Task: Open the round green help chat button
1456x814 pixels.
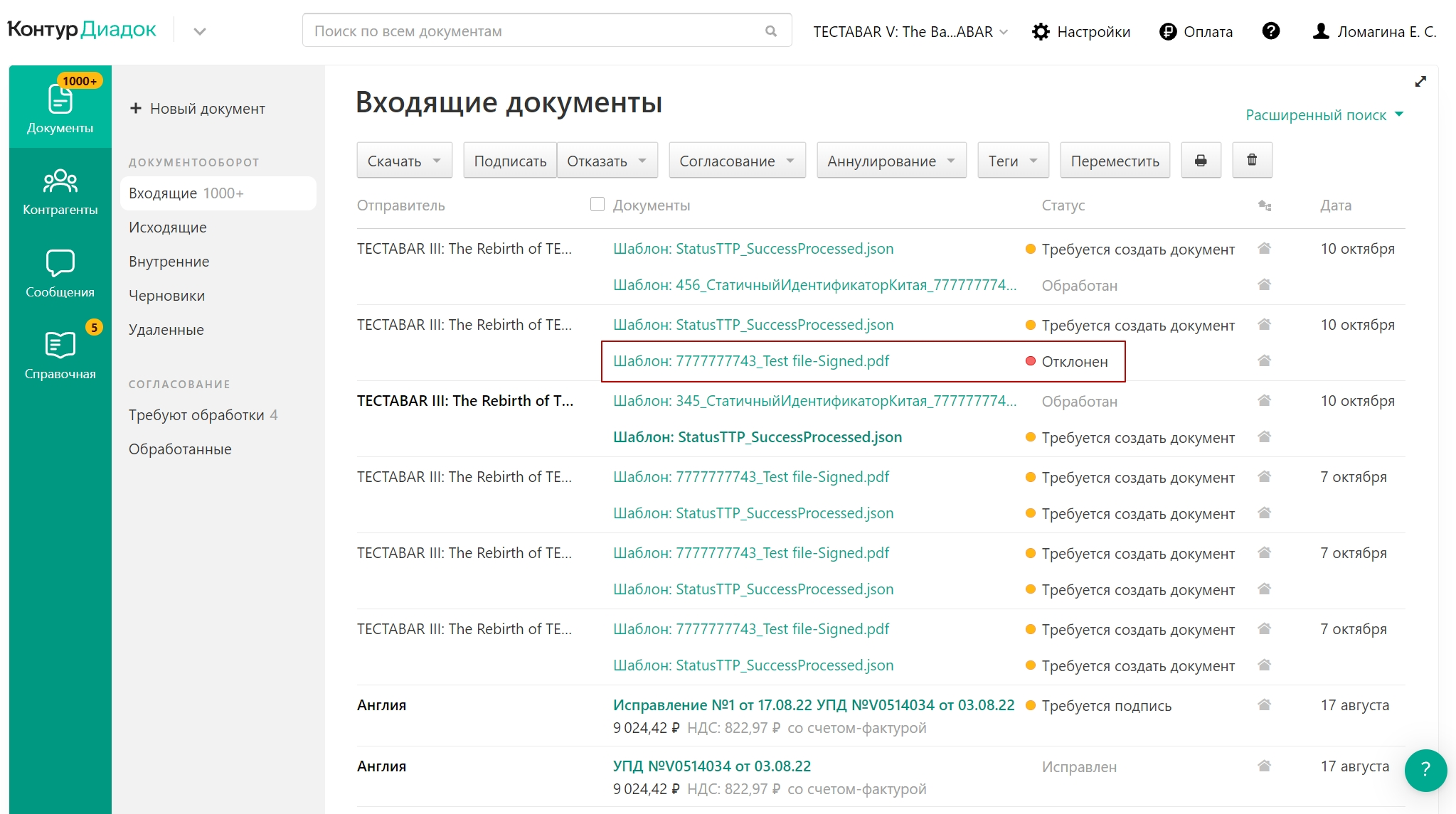Action: point(1425,769)
